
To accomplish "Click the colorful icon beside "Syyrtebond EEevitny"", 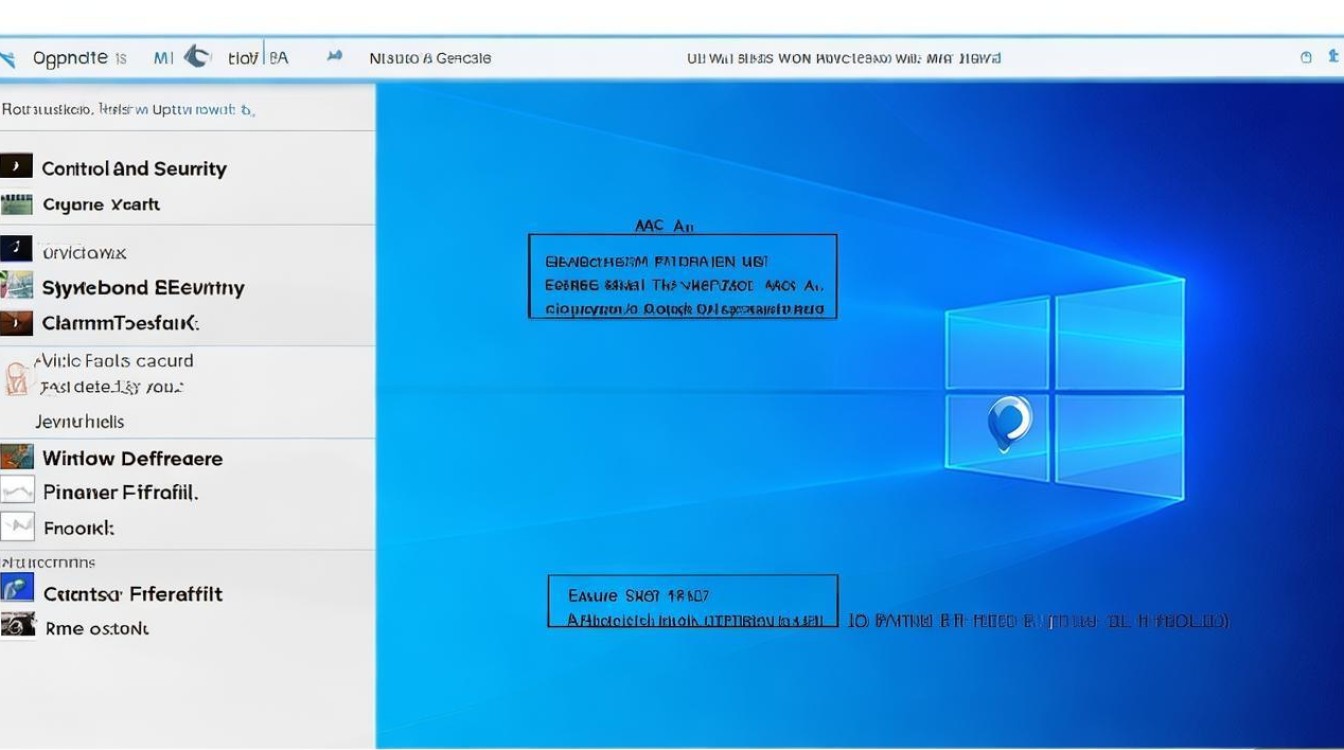I will 16,286.
